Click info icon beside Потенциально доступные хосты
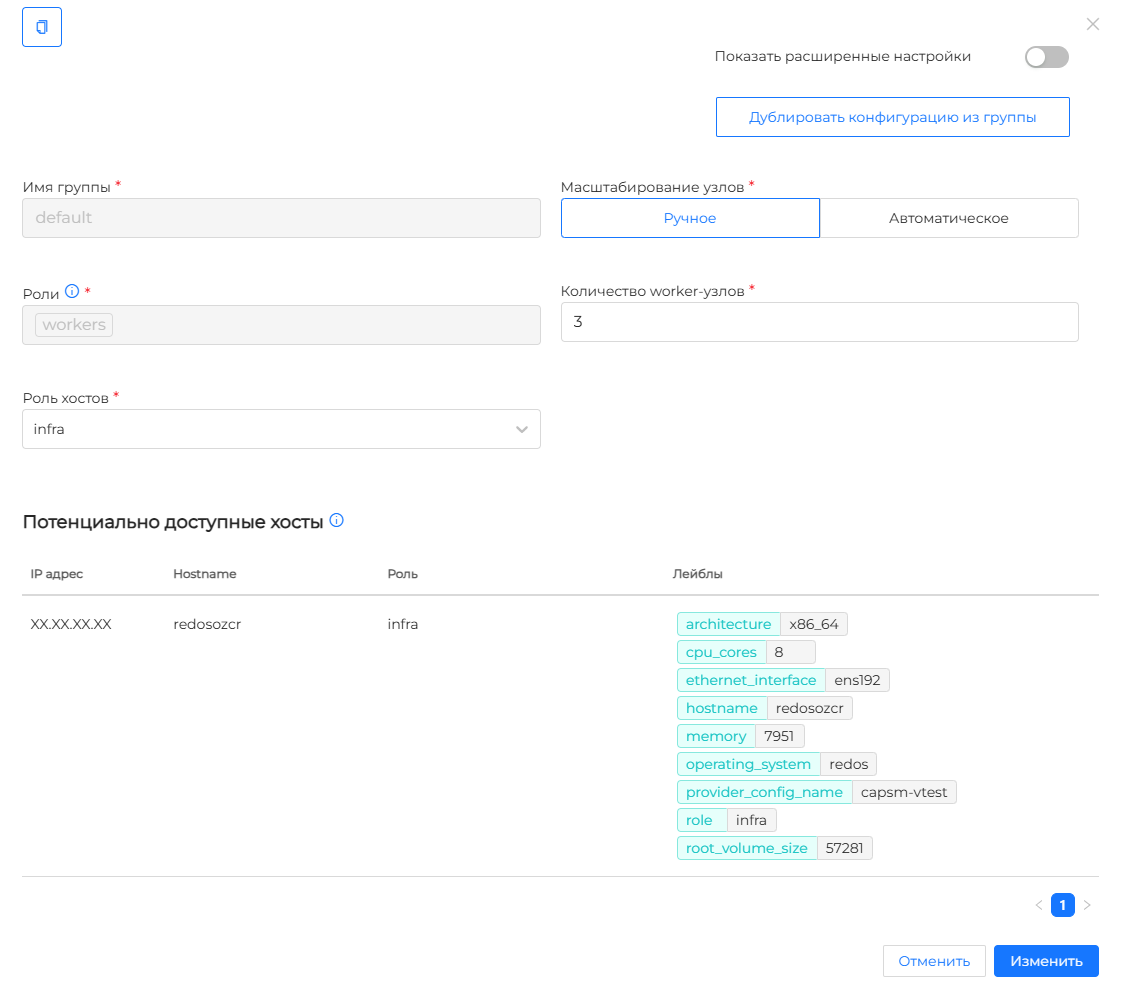The width and height of the screenshot is (1148, 992). tap(336, 521)
